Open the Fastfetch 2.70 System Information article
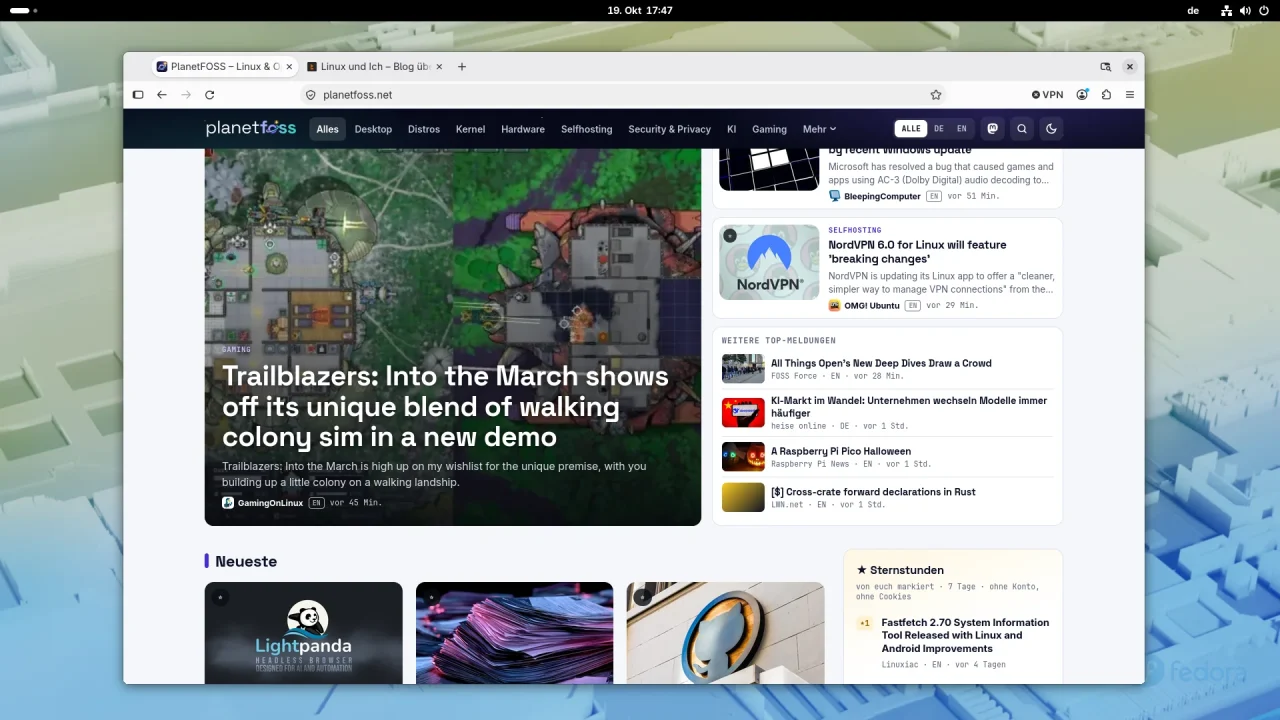1280x720 pixels. (965, 635)
